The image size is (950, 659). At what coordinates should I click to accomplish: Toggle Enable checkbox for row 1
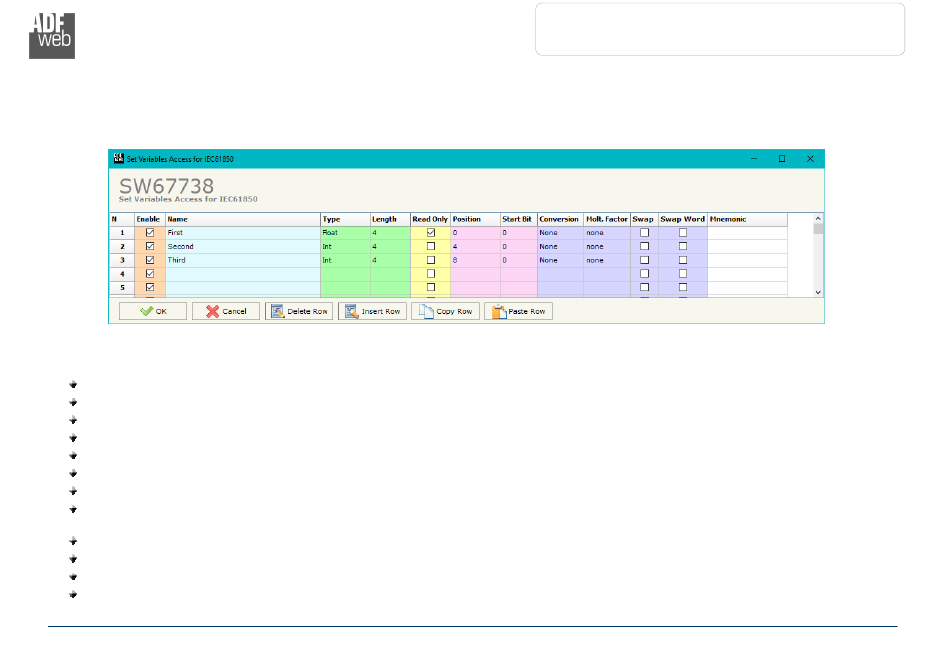click(150, 233)
